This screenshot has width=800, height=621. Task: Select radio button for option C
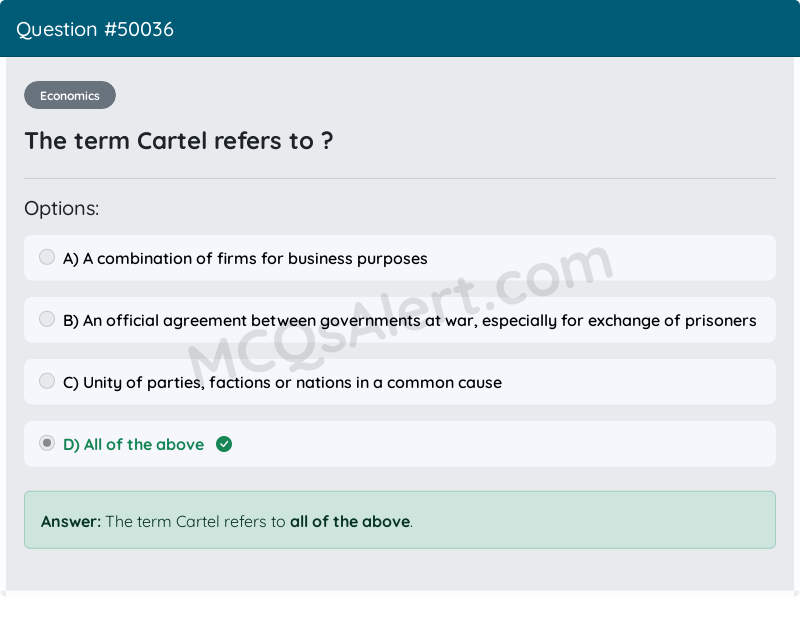pyautogui.click(x=47, y=381)
